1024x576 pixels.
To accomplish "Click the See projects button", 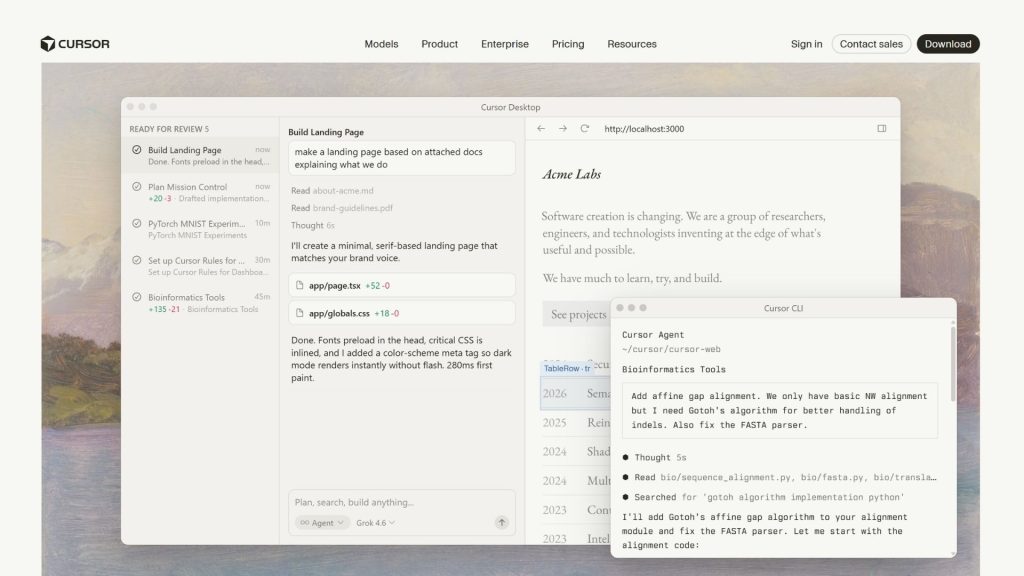I will (579, 314).
